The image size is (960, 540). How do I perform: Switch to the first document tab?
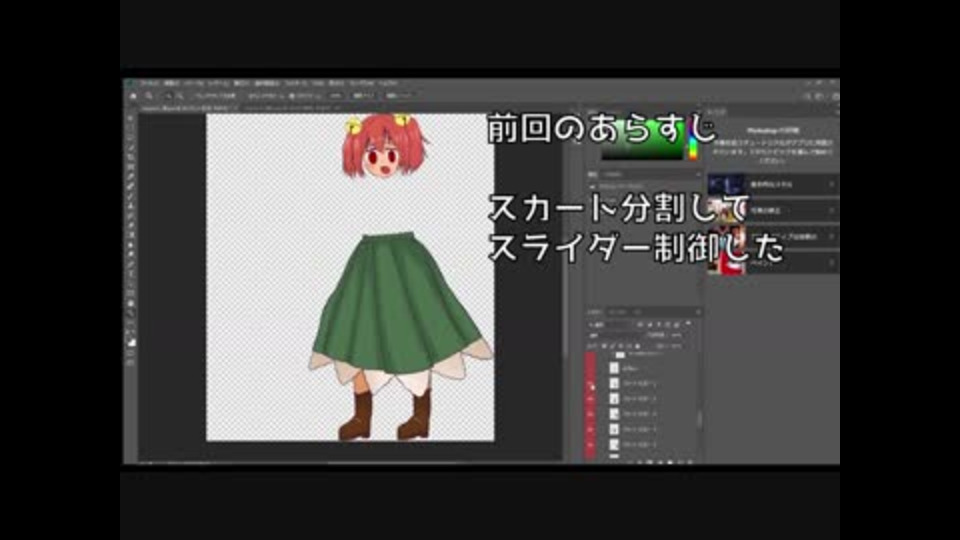coord(189,108)
